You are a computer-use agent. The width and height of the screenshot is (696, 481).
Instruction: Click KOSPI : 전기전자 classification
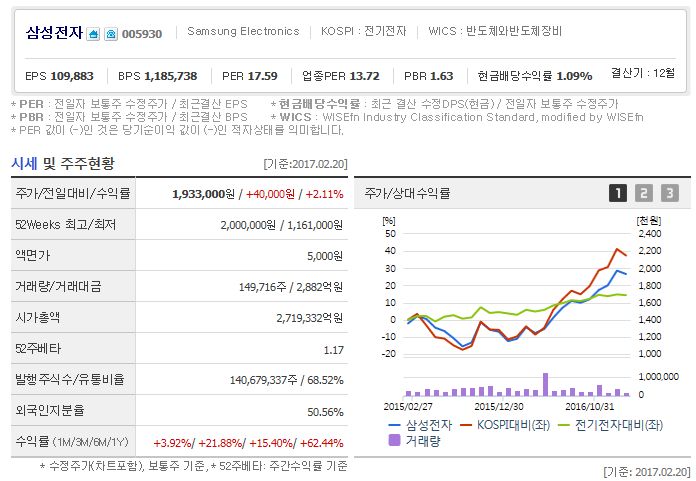coord(364,31)
